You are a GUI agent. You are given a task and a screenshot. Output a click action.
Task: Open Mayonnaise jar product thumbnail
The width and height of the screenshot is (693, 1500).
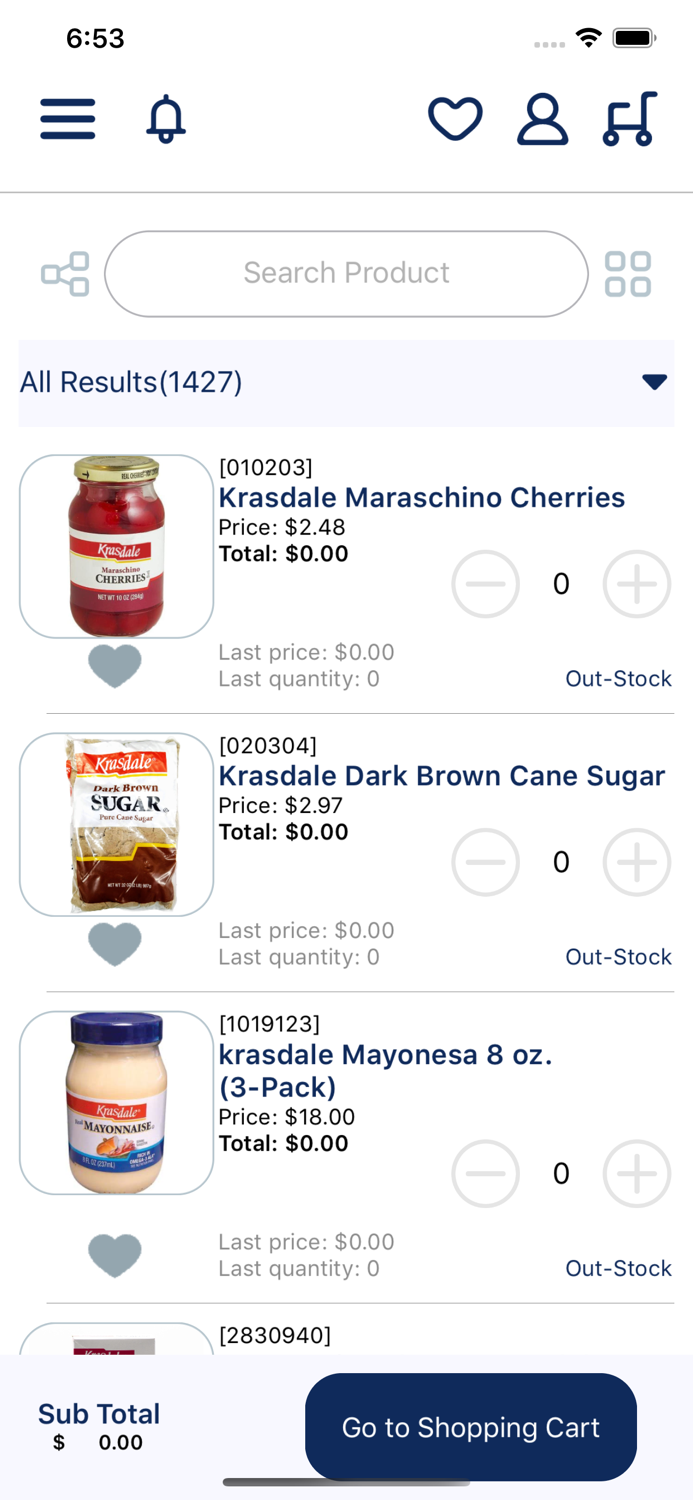tap(116, 1102)
